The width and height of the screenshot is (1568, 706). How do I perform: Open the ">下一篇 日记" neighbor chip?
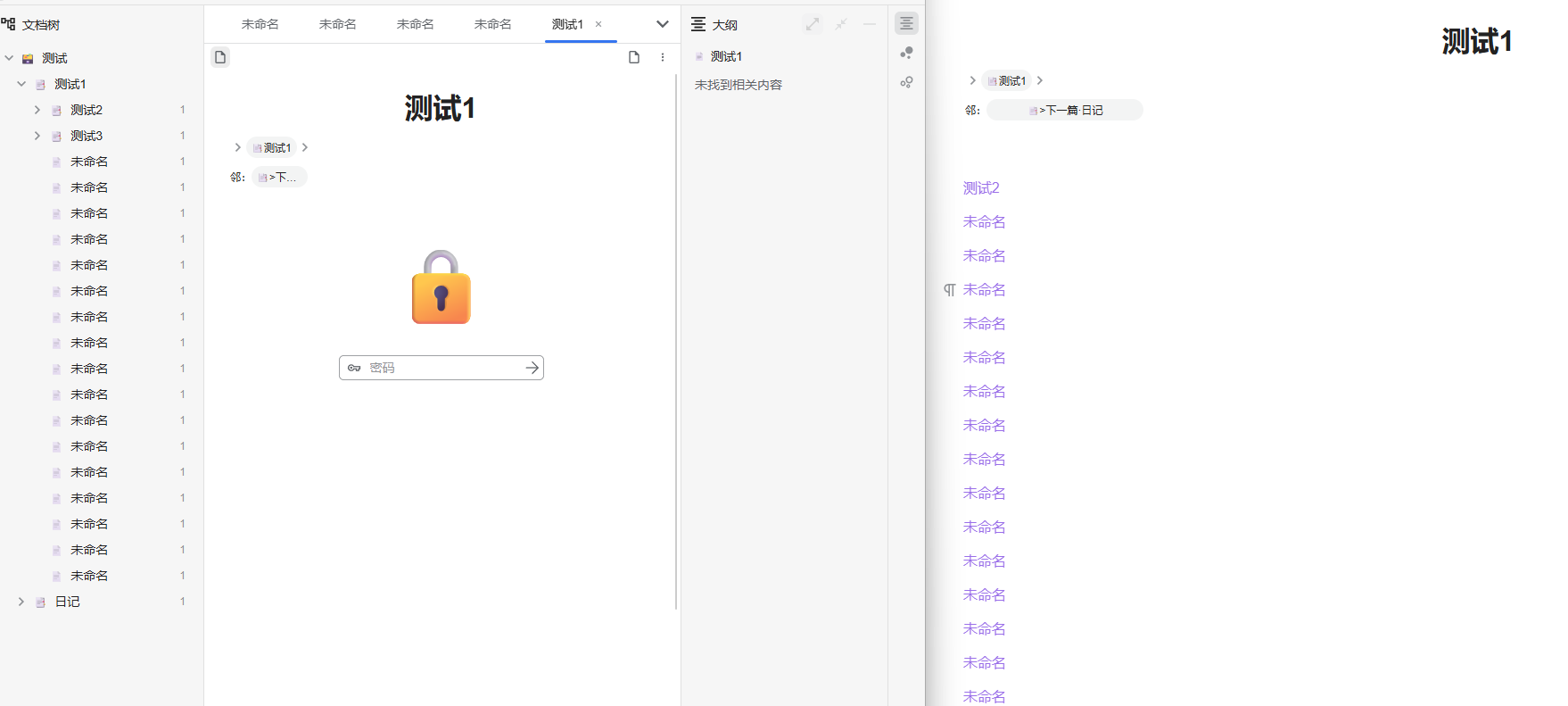(1065, 110)
